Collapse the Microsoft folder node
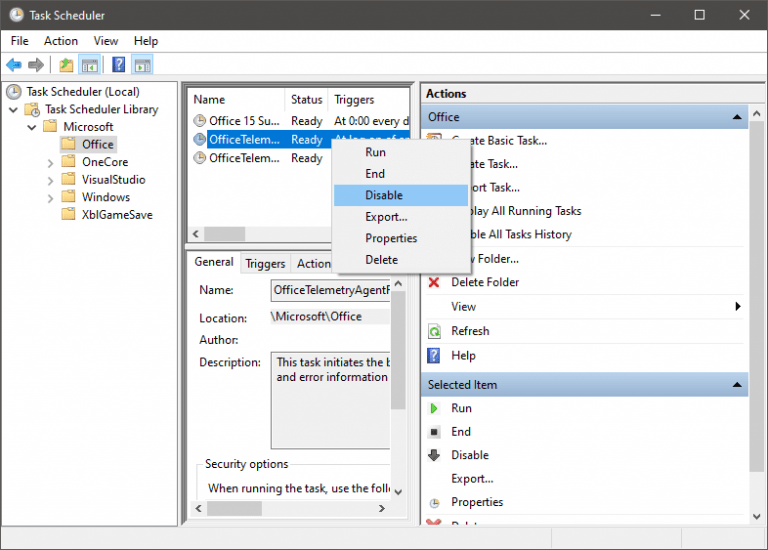The height and width of the screenshot is (550, 768). pos(32,127)
